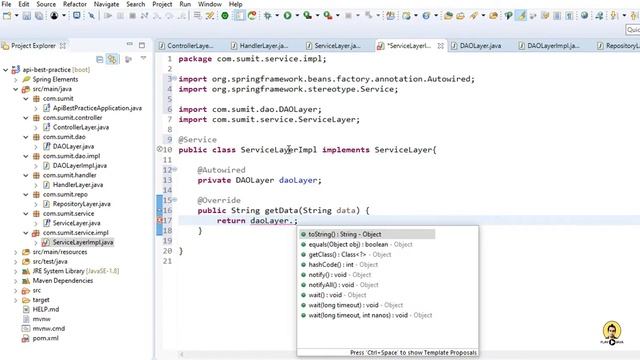Close the ServiceLayerImpl editor tab
The width and height of the screenshot is (640, 360).
[x=440, y=46]
